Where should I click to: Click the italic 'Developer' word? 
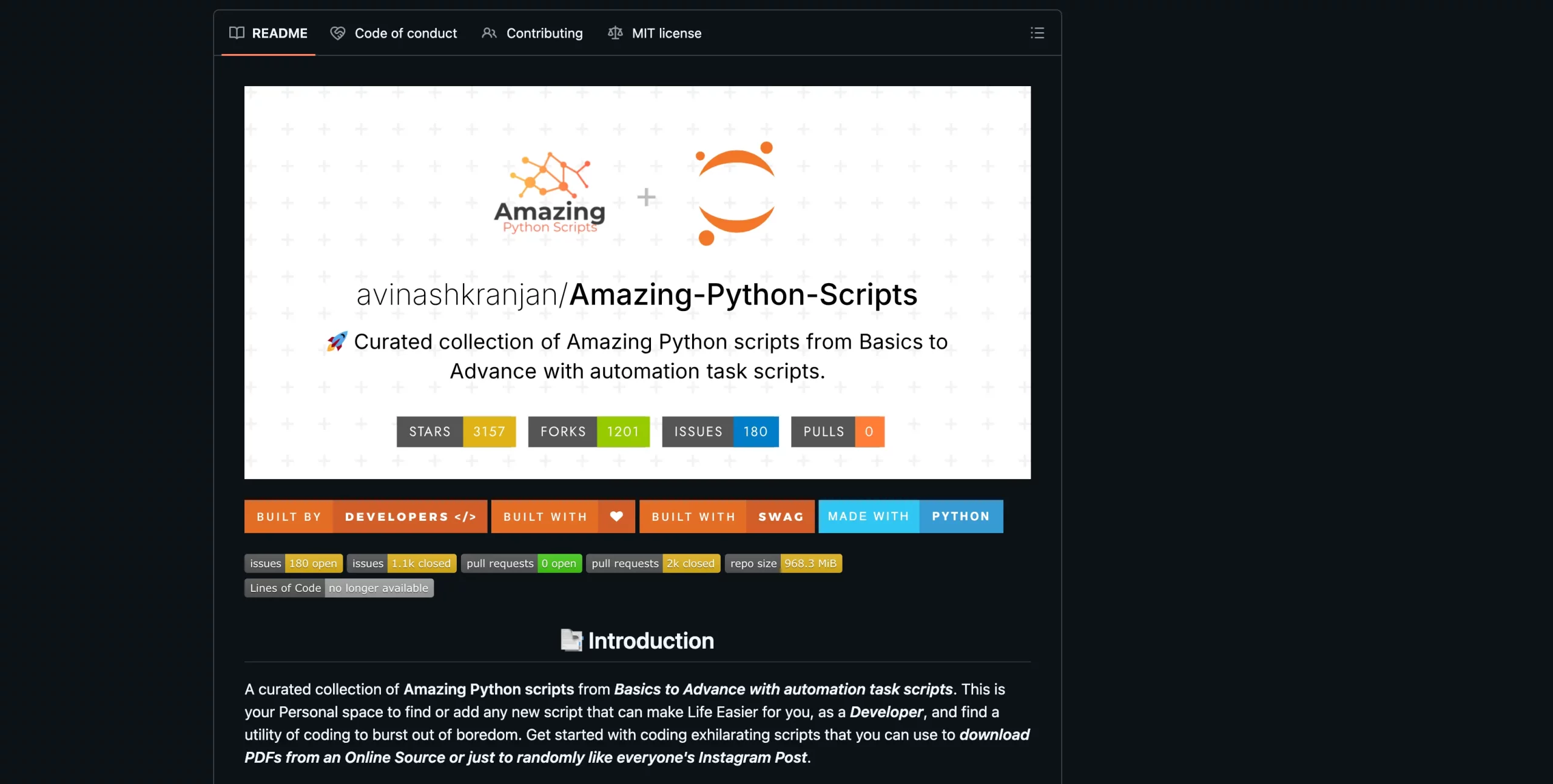[x=886, y=711]
